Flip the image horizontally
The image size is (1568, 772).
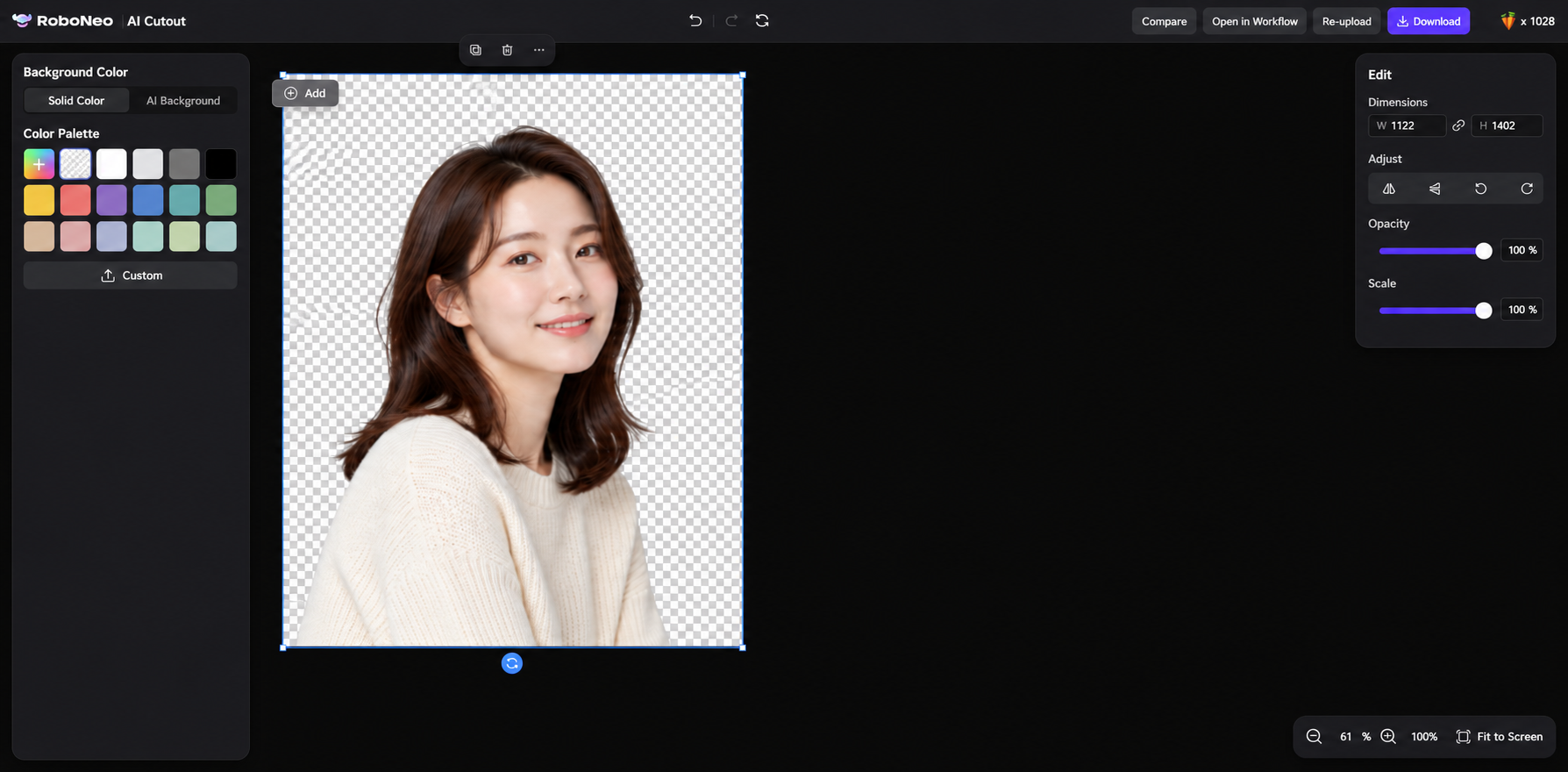click(x=1389, y=189)
